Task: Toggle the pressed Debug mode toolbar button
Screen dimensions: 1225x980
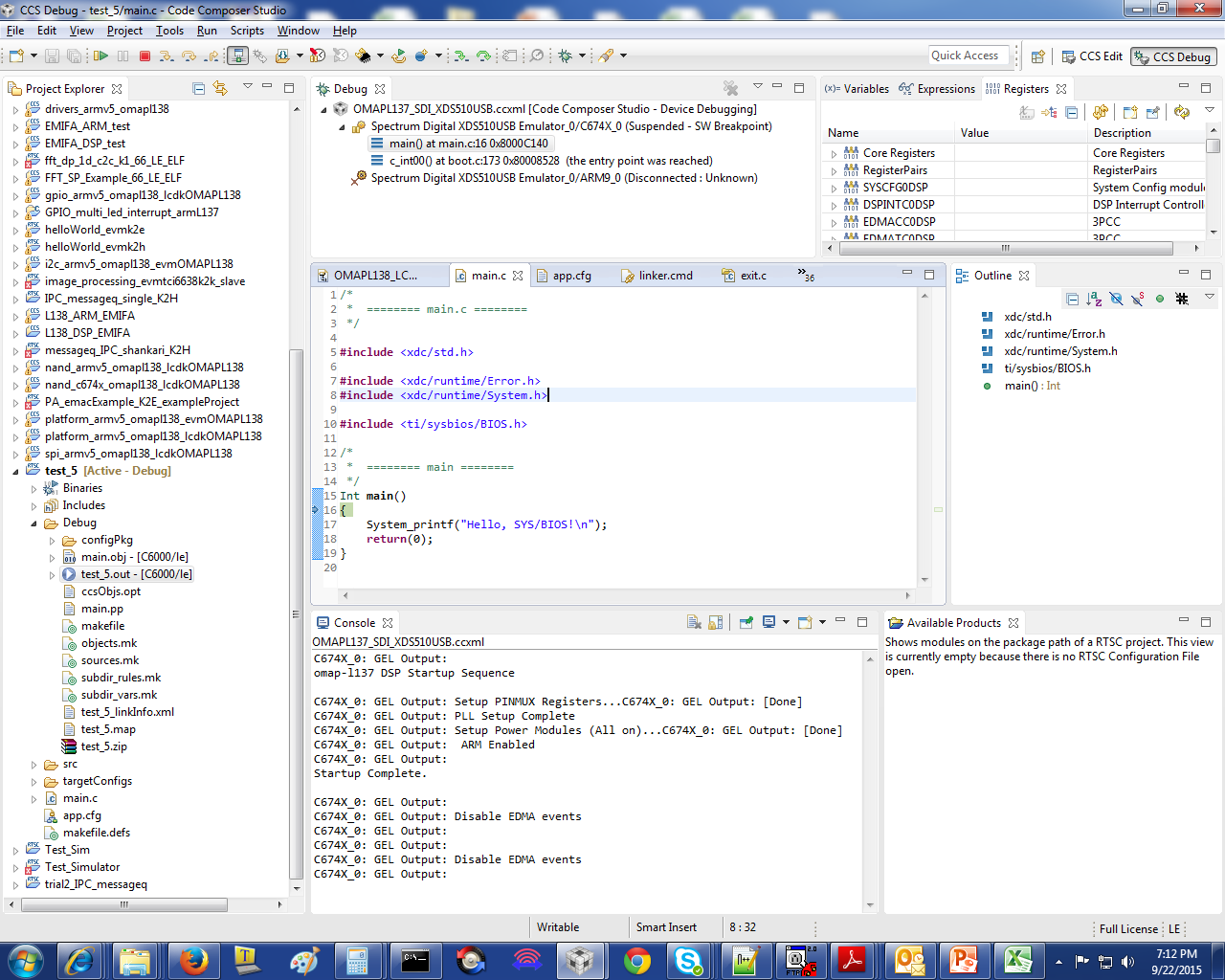Action: tap(237, 56)
